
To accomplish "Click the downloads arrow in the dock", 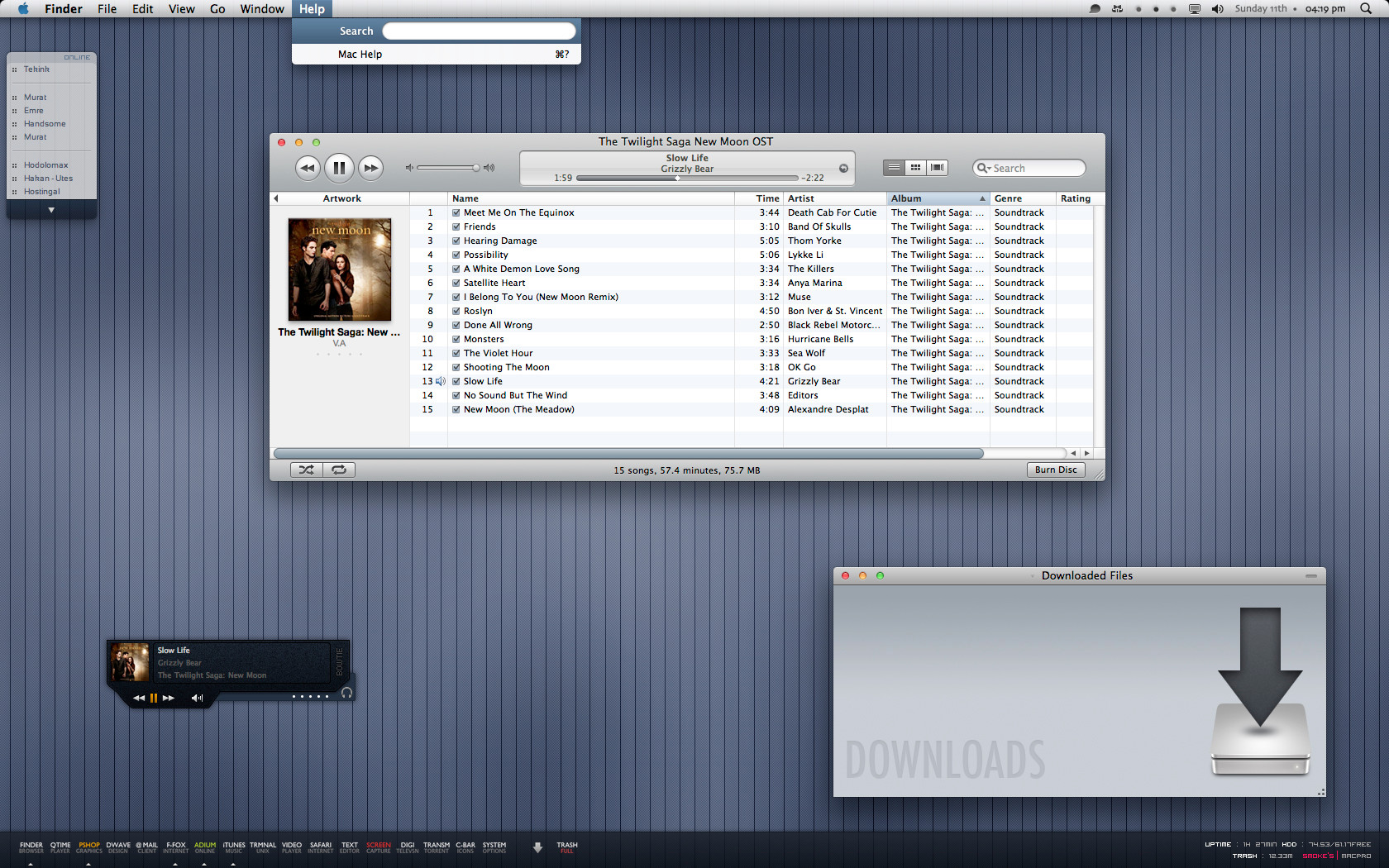I will (x=537, y=847).
